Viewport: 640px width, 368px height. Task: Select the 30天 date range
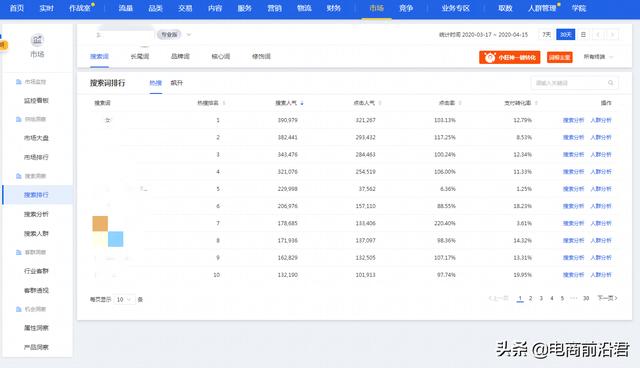565,35
